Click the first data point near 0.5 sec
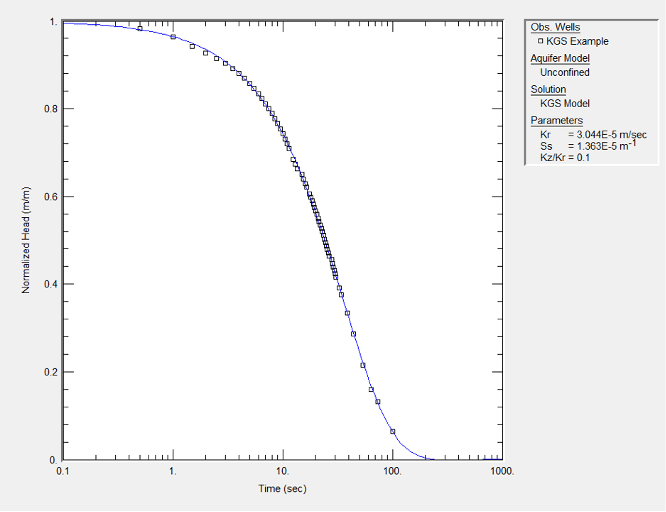Screen dimensions: 666x512 (x=140, y=28)
